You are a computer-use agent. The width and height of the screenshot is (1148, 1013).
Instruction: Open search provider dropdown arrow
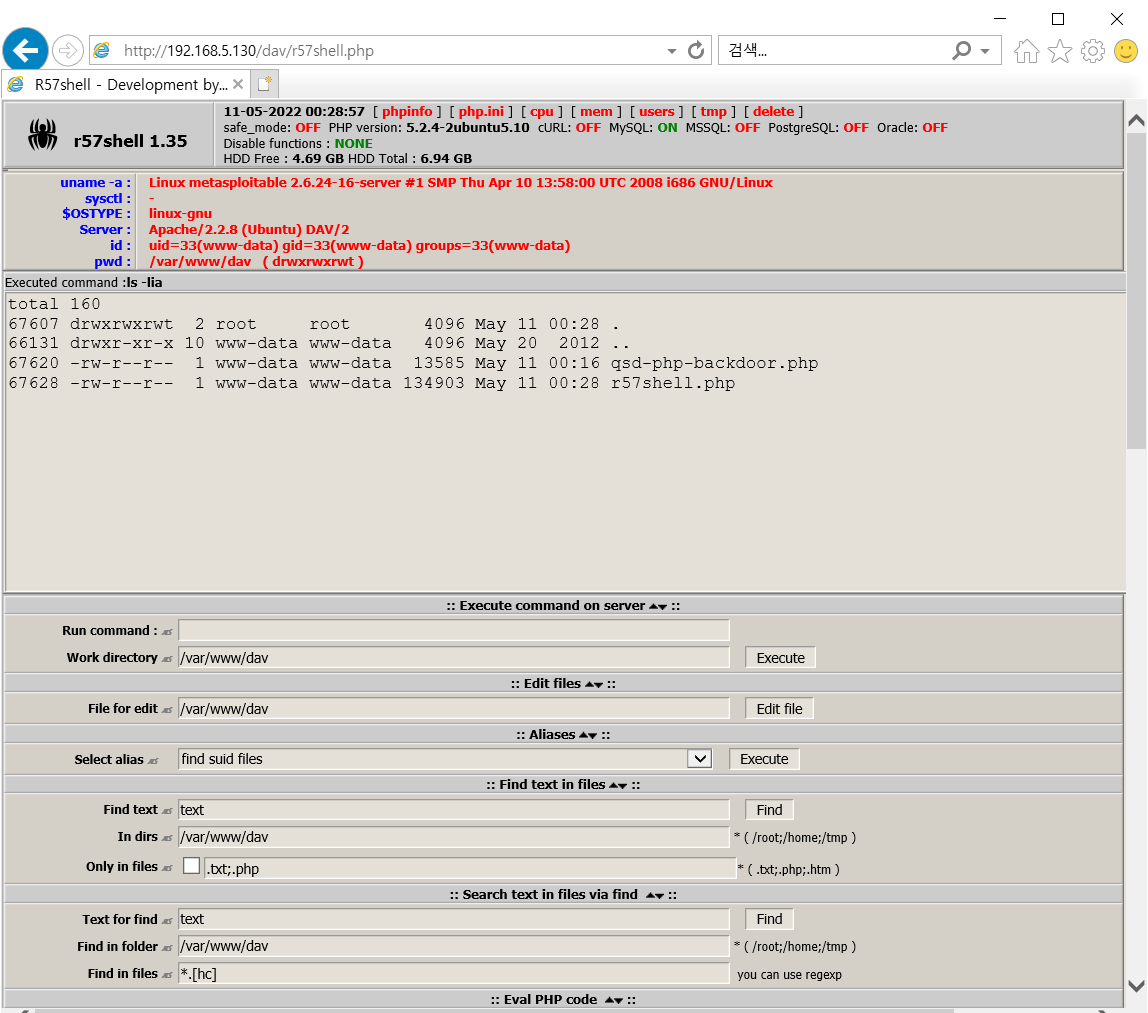(x=985, y=51)
